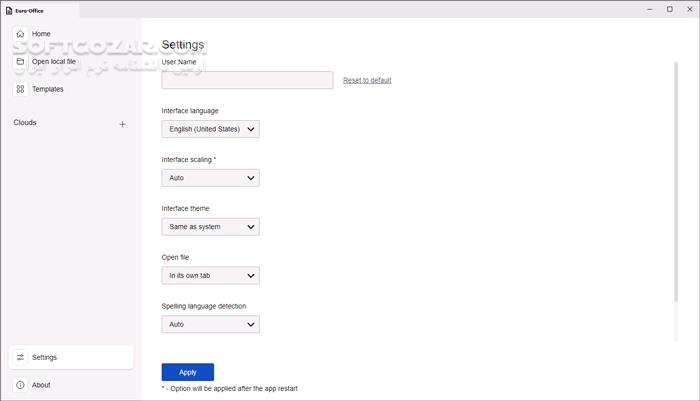Image resolution: width=700 pixels, height=401 pixels.
Task: Select the Settings sidebar item
Action: [71, 357]
